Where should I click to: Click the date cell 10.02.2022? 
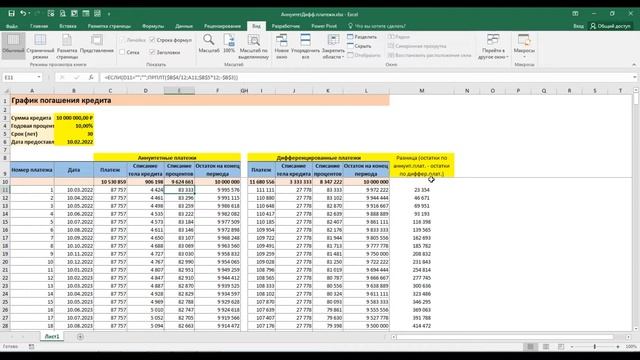point(74,142)
